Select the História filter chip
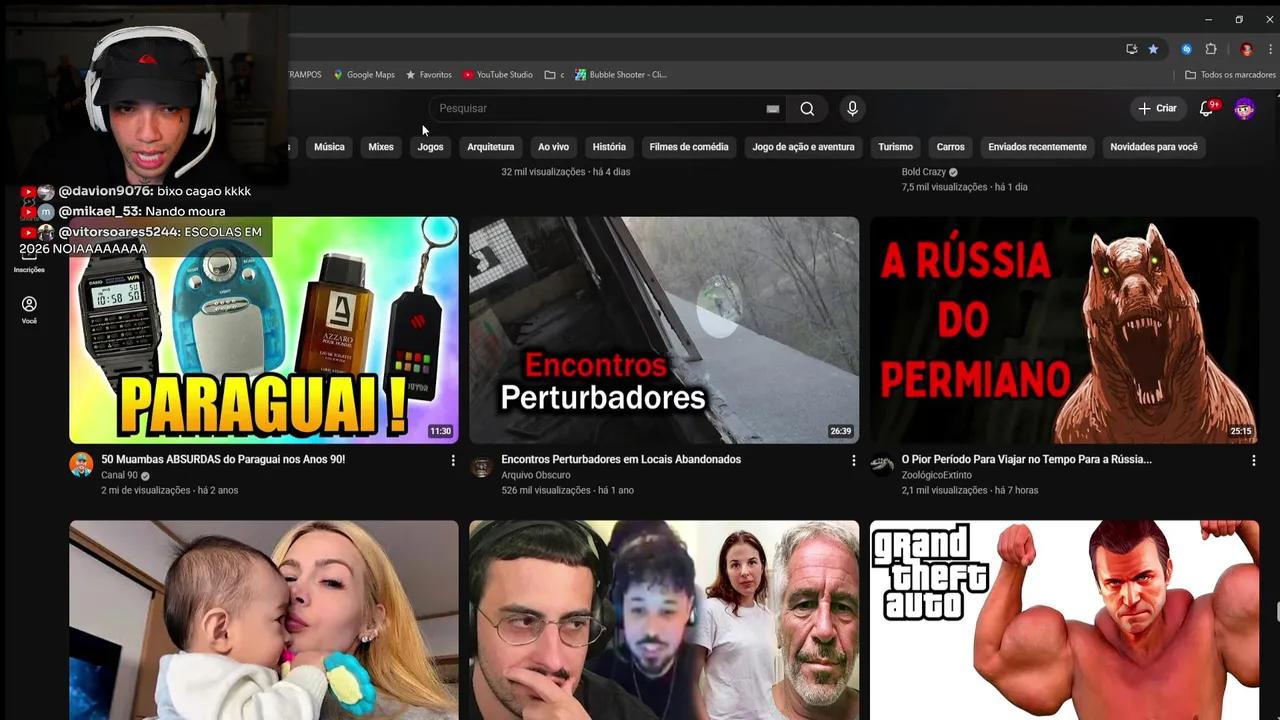1280x720 pixels. [x=609, y=147]
